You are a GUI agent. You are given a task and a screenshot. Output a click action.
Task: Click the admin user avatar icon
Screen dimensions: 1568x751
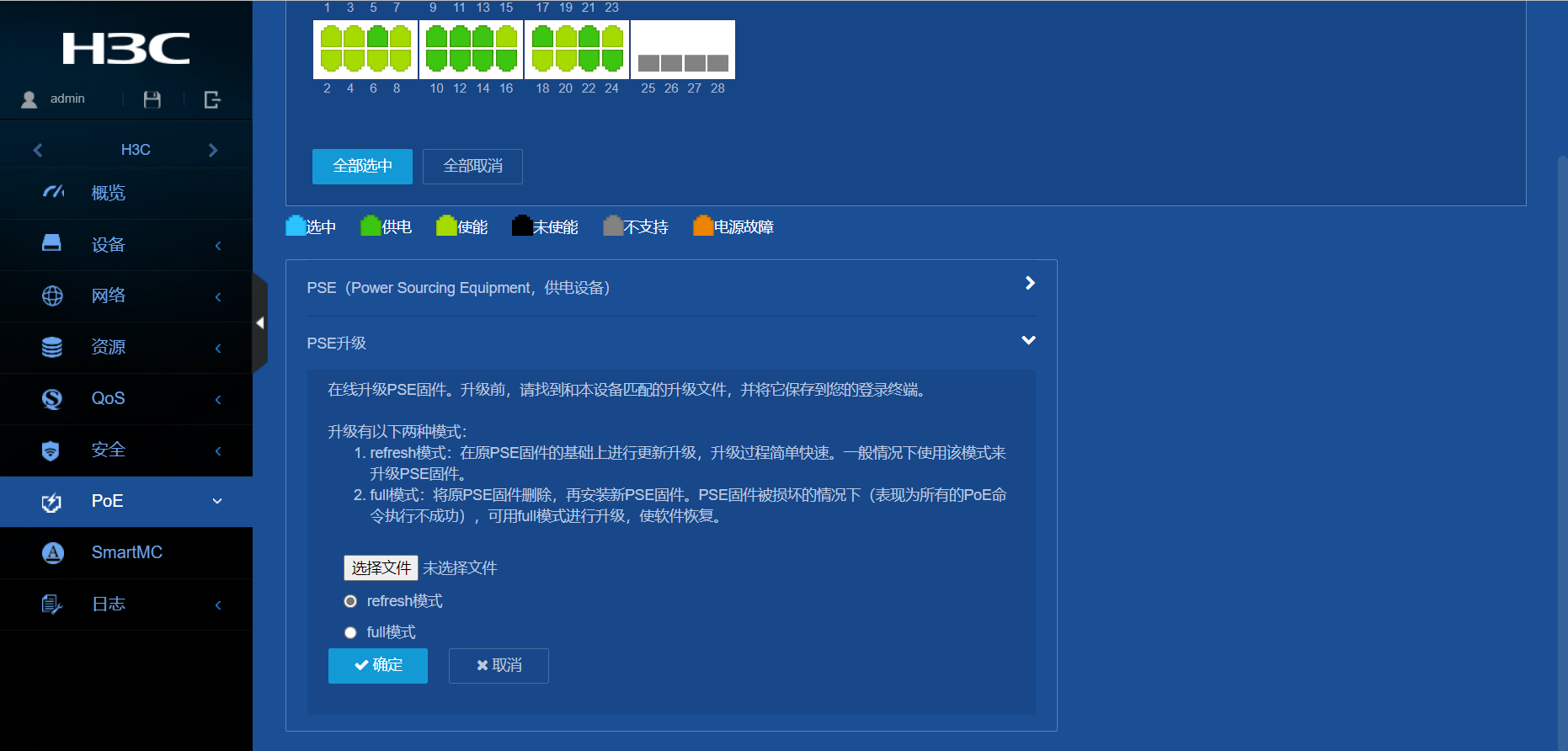[29, 99]
